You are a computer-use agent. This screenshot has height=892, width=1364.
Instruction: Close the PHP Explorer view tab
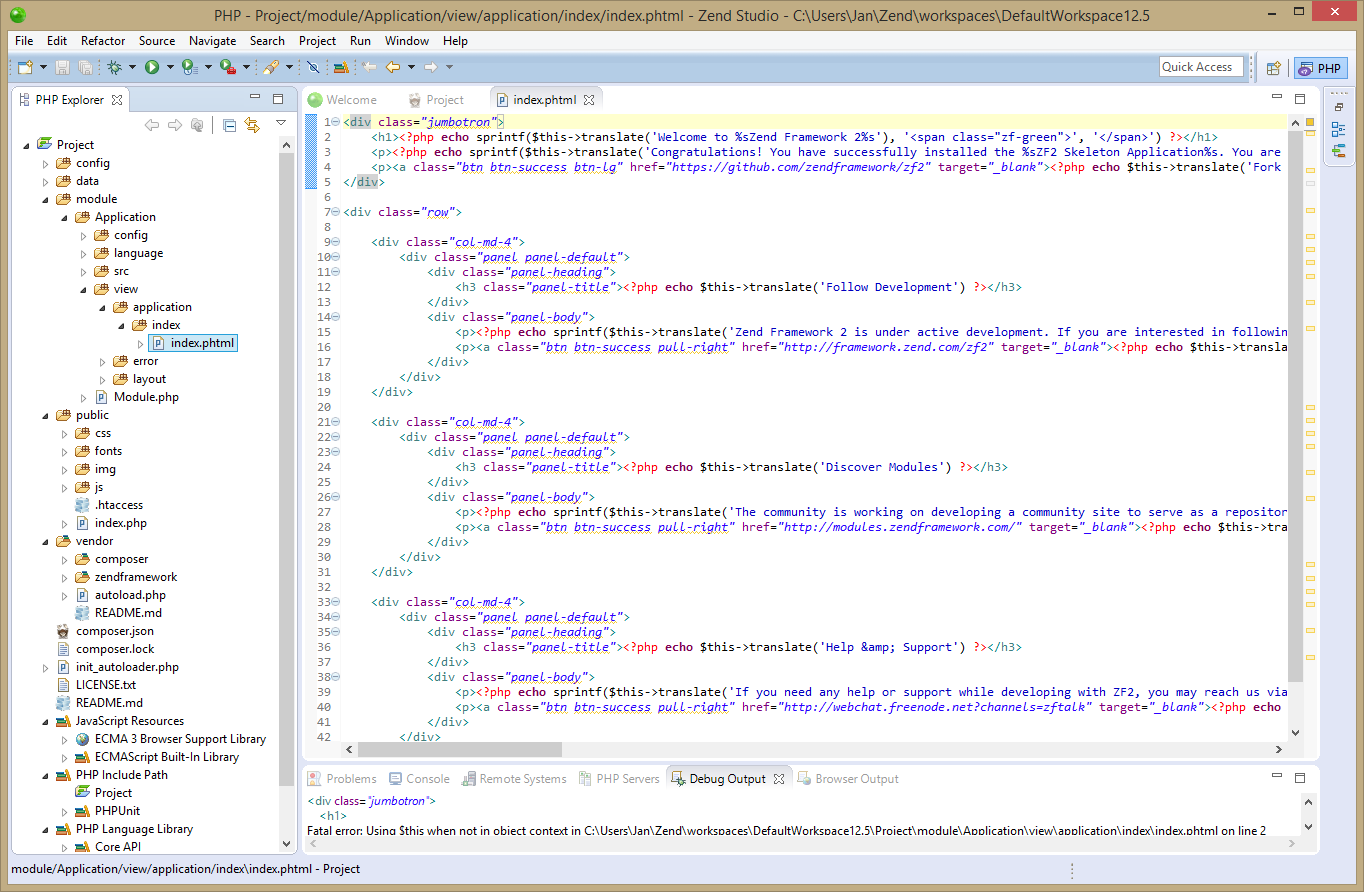(116, 100)
